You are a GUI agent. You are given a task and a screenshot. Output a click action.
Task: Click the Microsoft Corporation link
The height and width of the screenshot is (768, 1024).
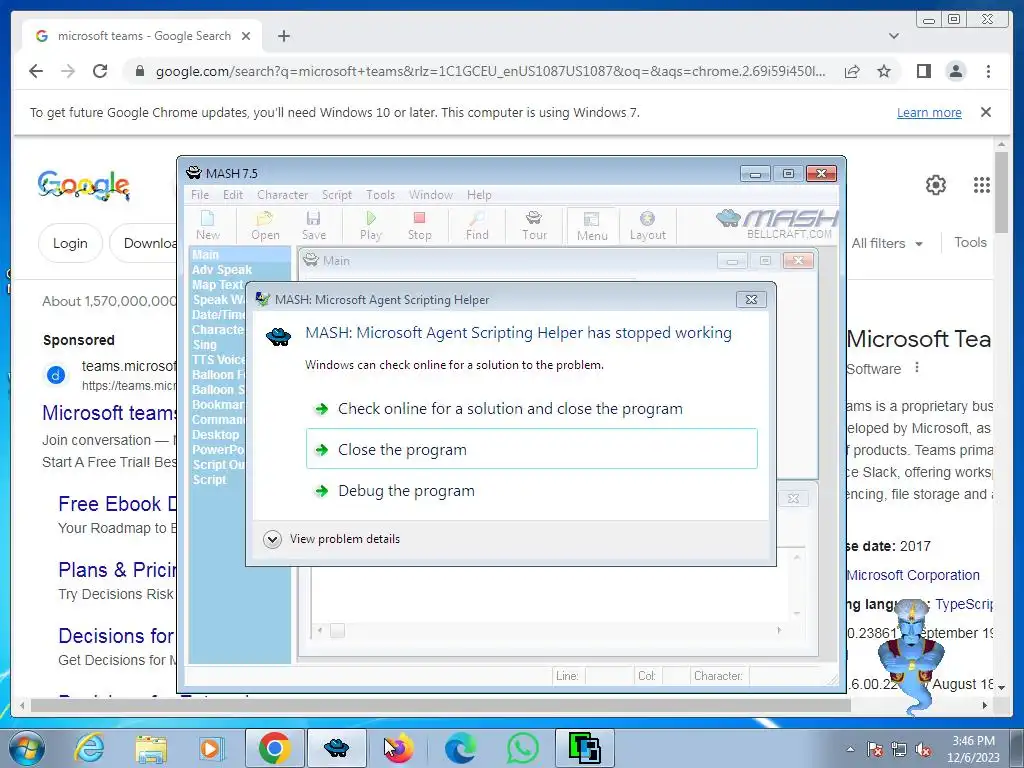912,575
